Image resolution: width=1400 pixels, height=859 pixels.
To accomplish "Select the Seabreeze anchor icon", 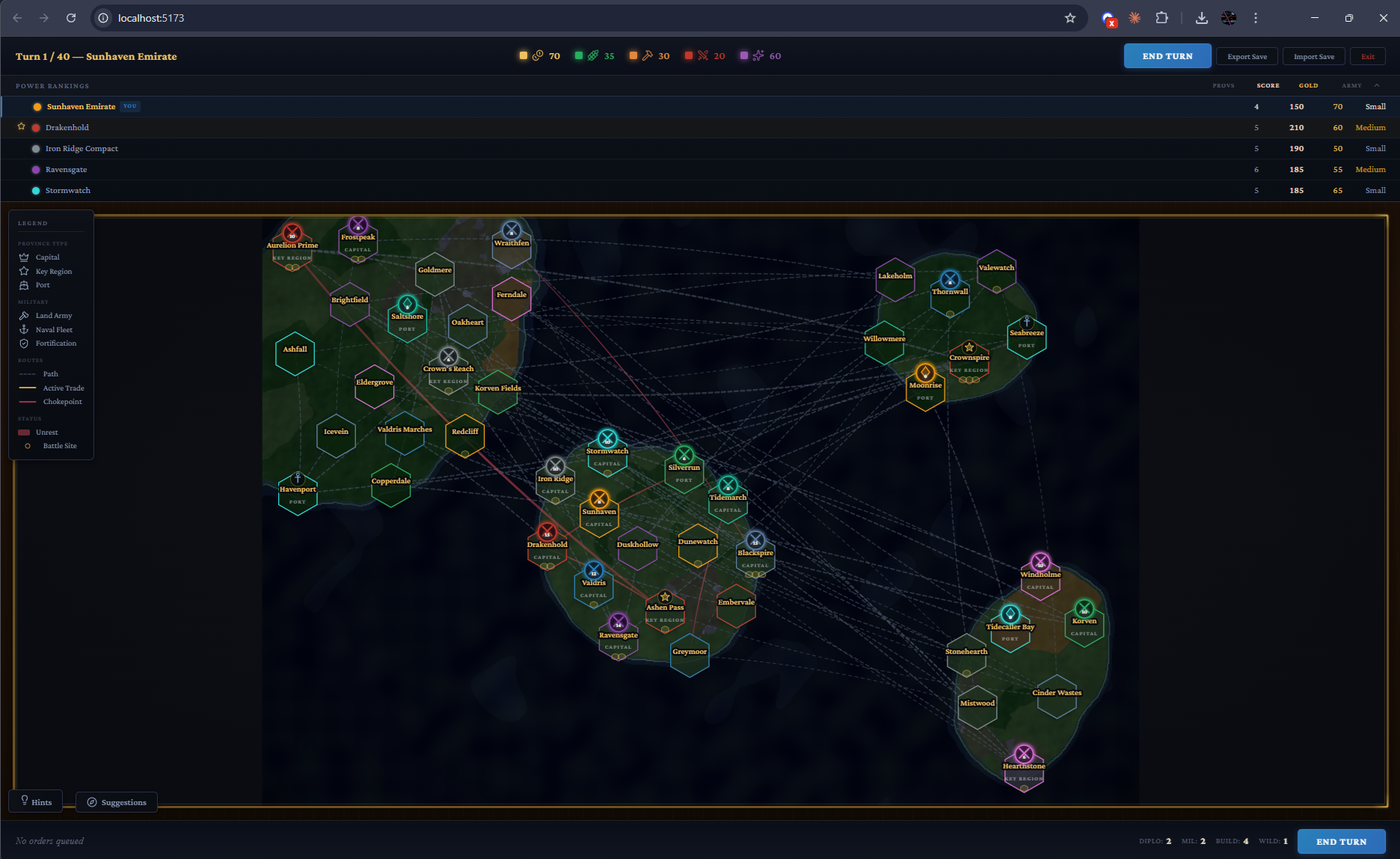I will [x=1027, y=322].
